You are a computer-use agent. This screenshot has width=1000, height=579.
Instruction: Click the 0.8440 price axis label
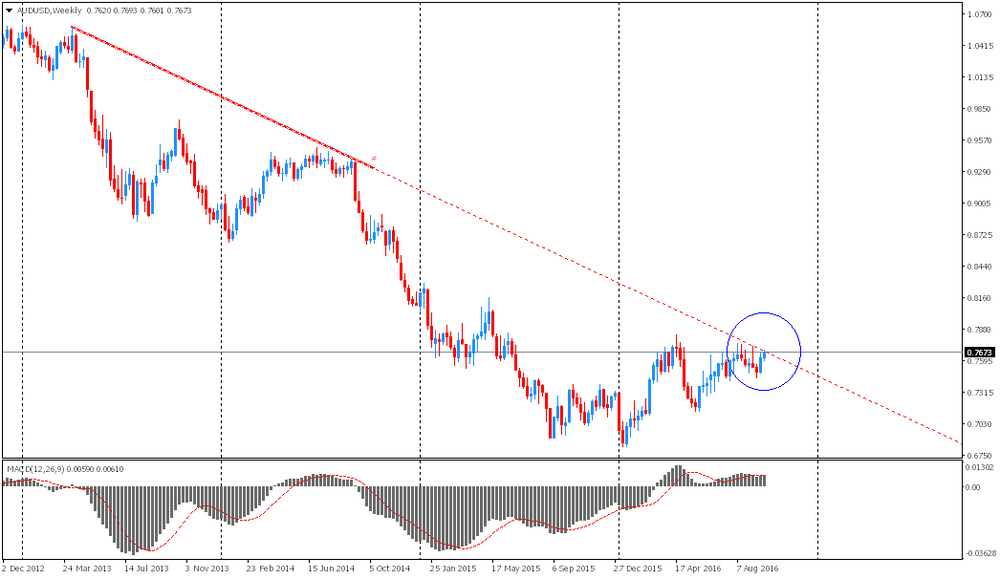[980, 267]
